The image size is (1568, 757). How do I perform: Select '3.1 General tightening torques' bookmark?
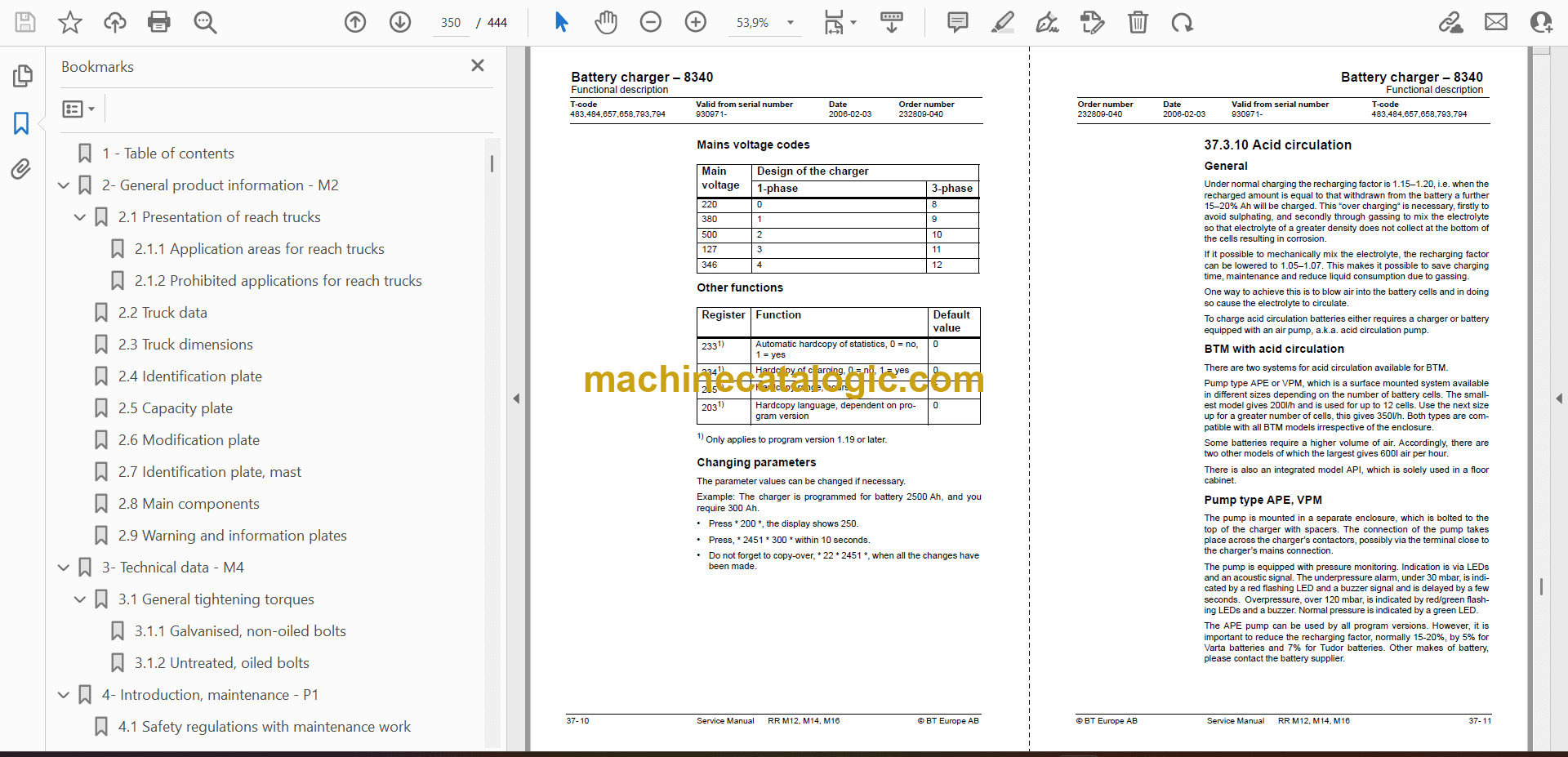(216, 599)
